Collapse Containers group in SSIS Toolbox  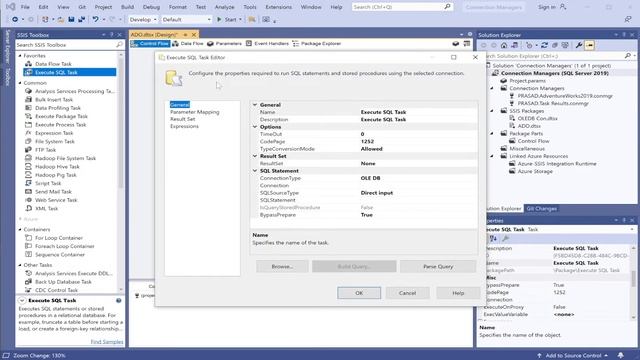pyautogui.click(x=20, y=229)
